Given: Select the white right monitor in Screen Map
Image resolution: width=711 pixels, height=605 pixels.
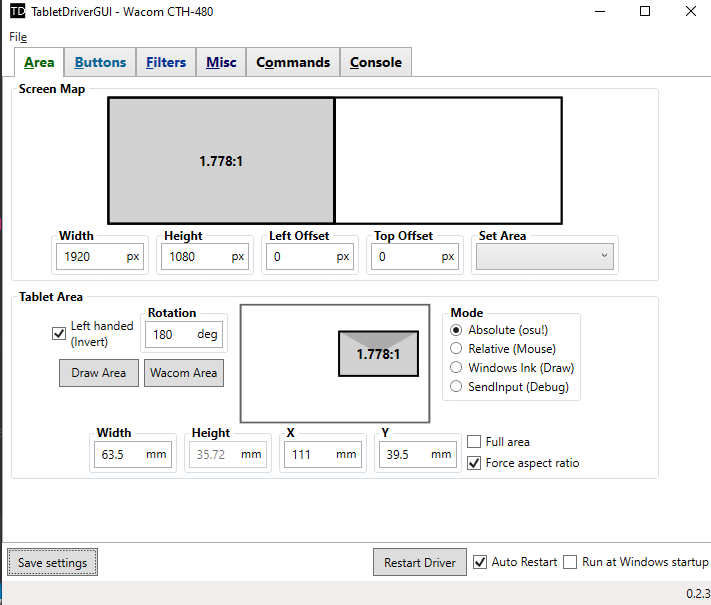Looking at the screenshot, I should (x=448, y=161).
